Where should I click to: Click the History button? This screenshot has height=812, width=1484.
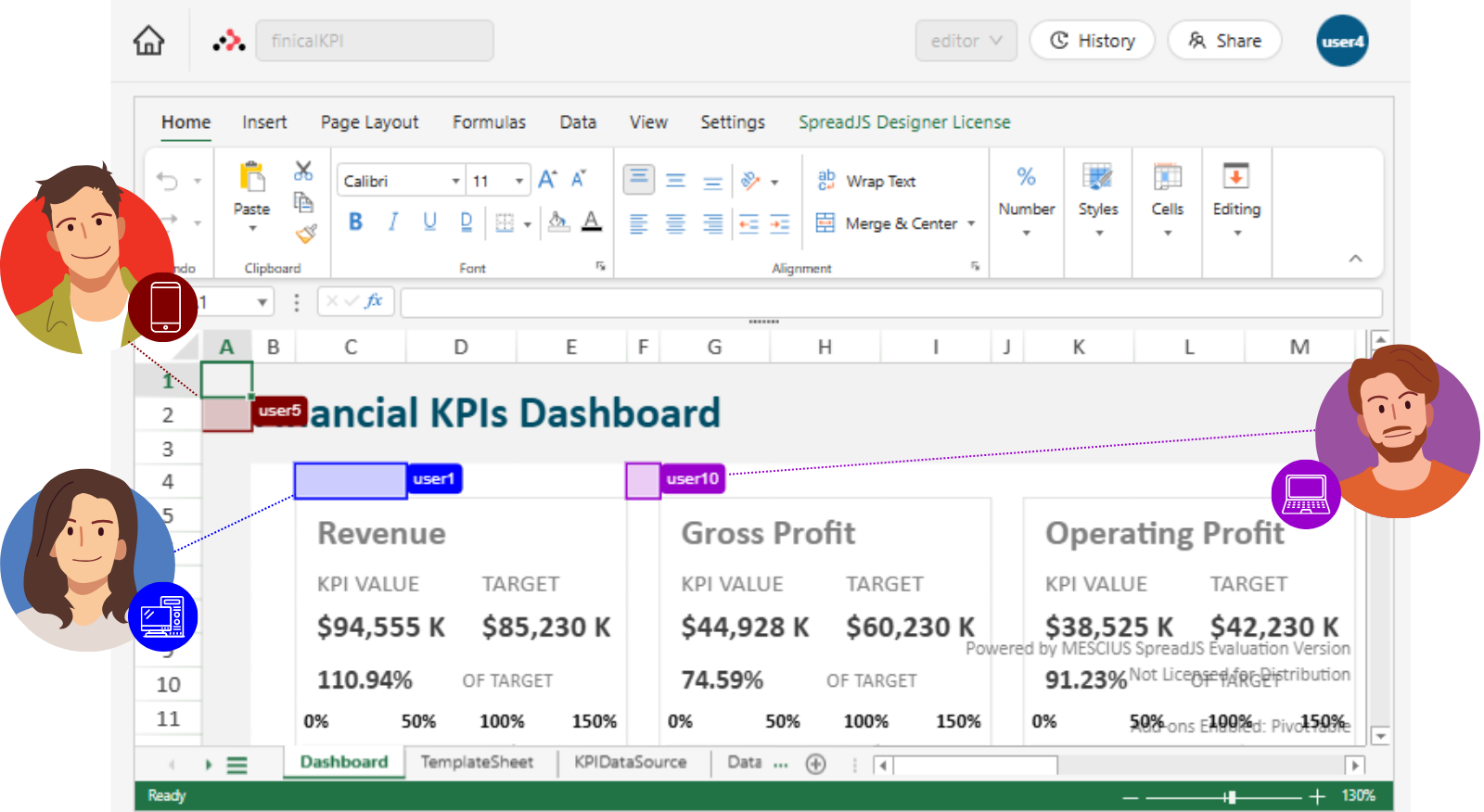tap(1092, 41)
